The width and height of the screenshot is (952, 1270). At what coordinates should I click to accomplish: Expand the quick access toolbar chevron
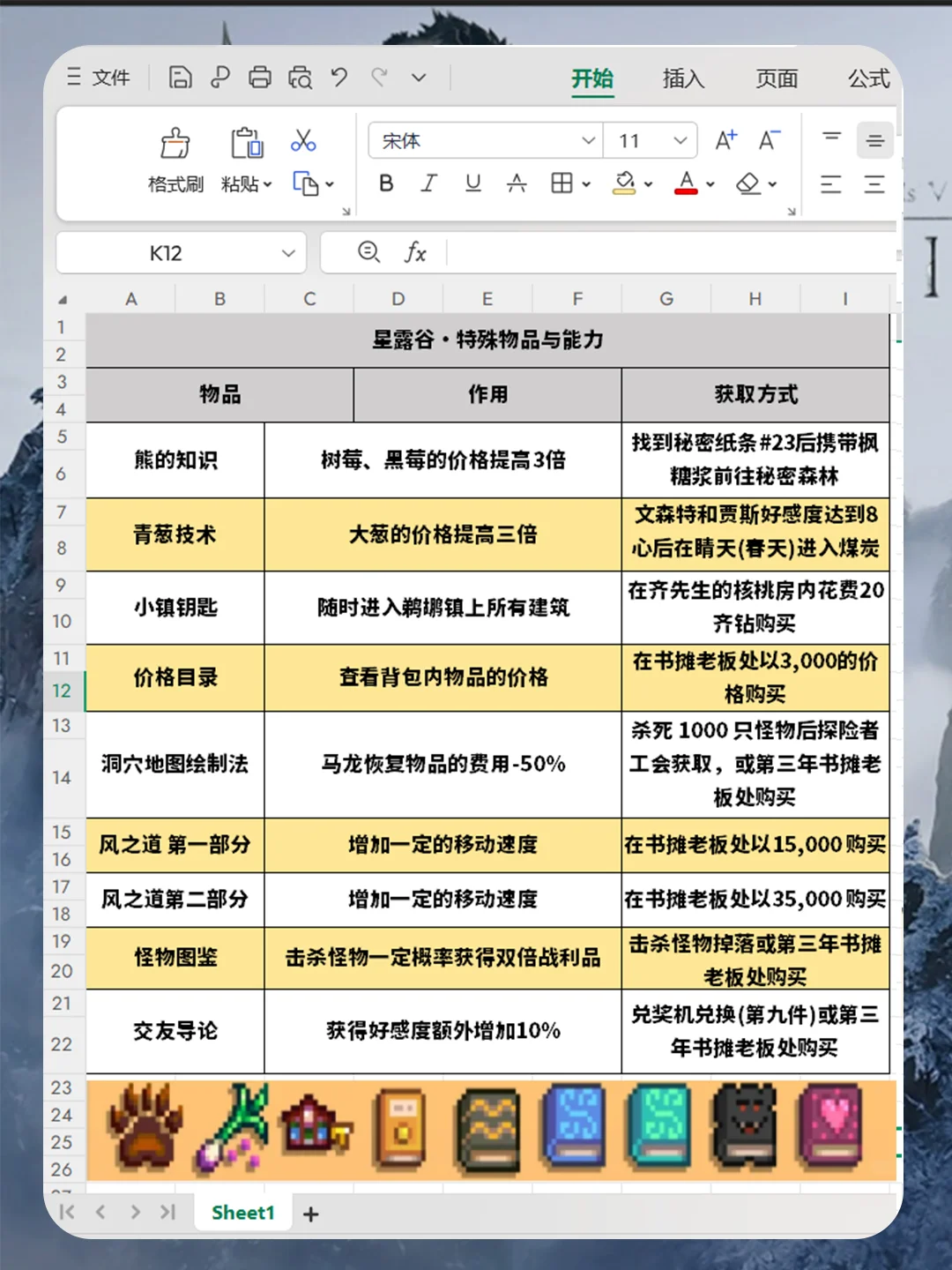(x=419, y=78)
